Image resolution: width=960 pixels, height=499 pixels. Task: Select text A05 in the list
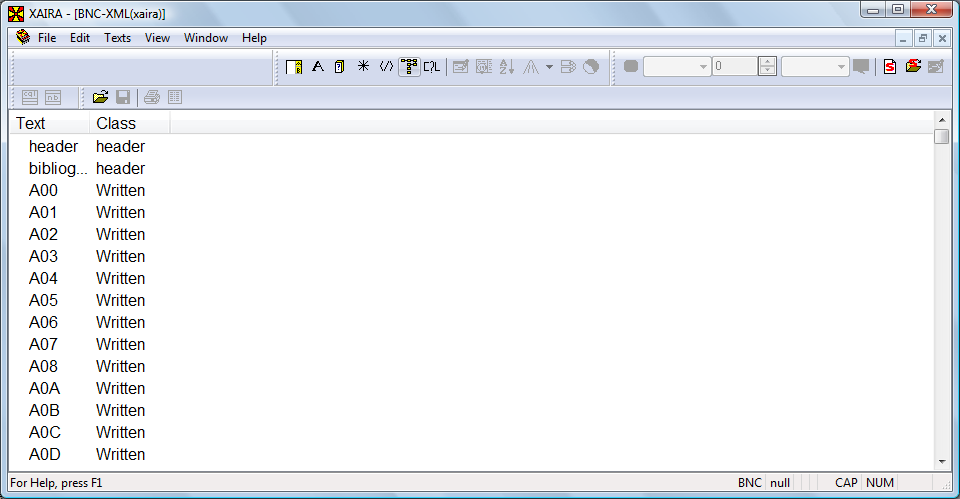(43, 301)
